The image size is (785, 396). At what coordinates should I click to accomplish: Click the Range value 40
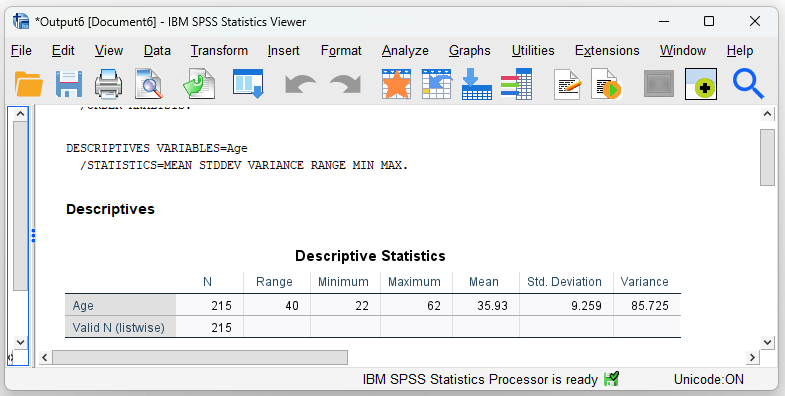click(292, 305)
